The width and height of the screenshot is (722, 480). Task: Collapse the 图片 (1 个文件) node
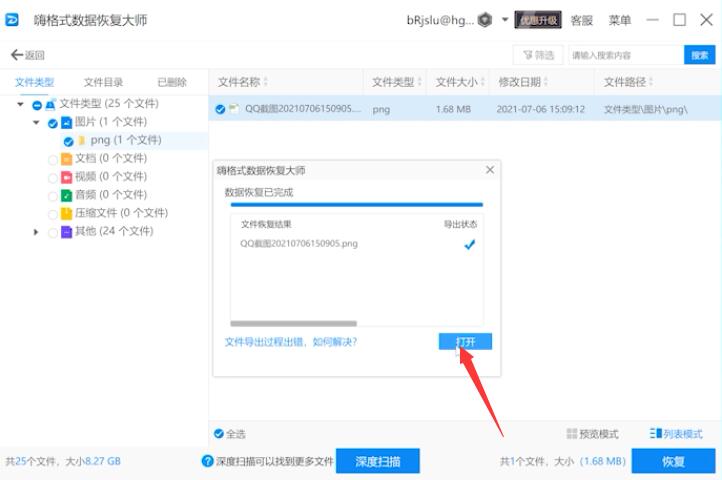36,123
